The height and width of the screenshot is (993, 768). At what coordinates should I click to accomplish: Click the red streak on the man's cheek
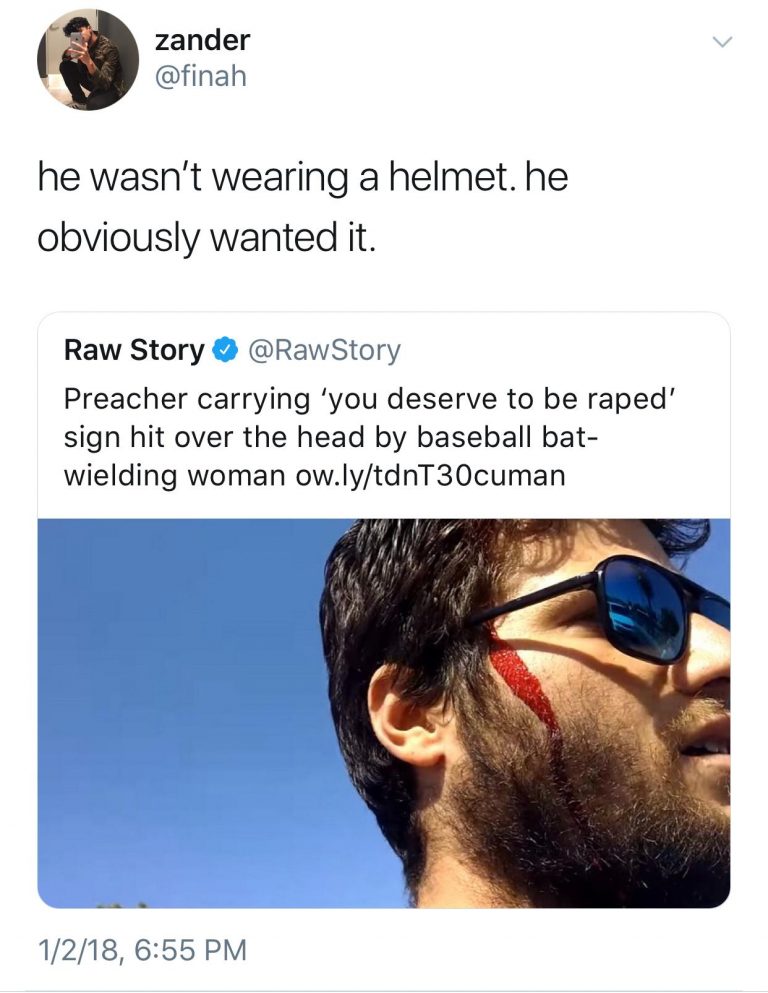coord(525,680)
